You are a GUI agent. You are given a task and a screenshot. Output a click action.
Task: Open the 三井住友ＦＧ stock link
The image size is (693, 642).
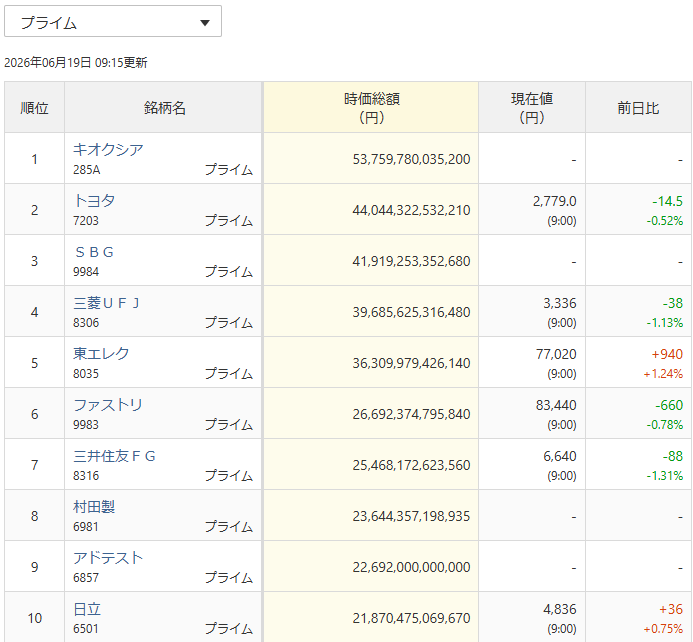click(114, 456)
